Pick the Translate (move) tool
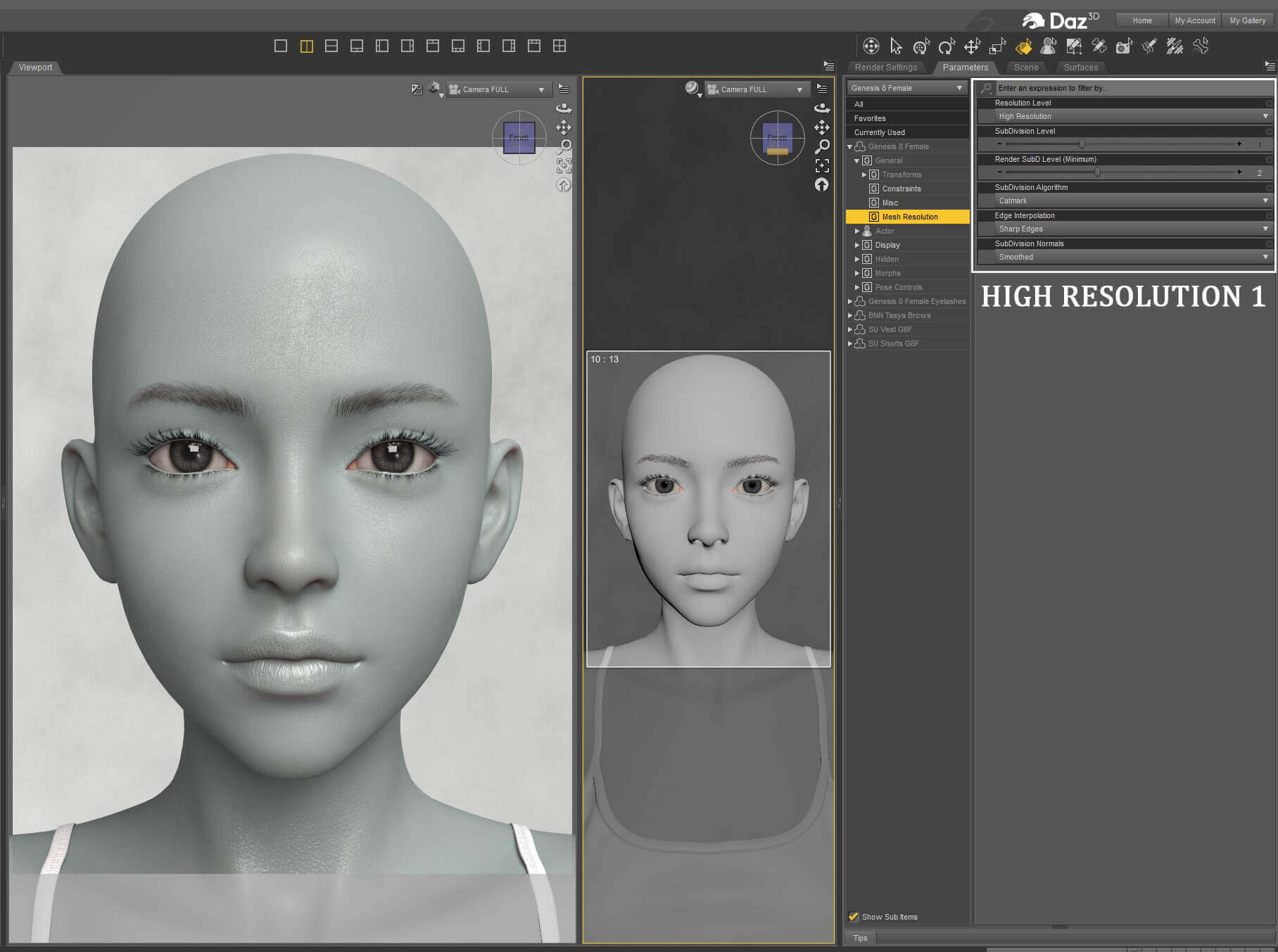This screenshot has width=1278, height=952. pos(972,46)
